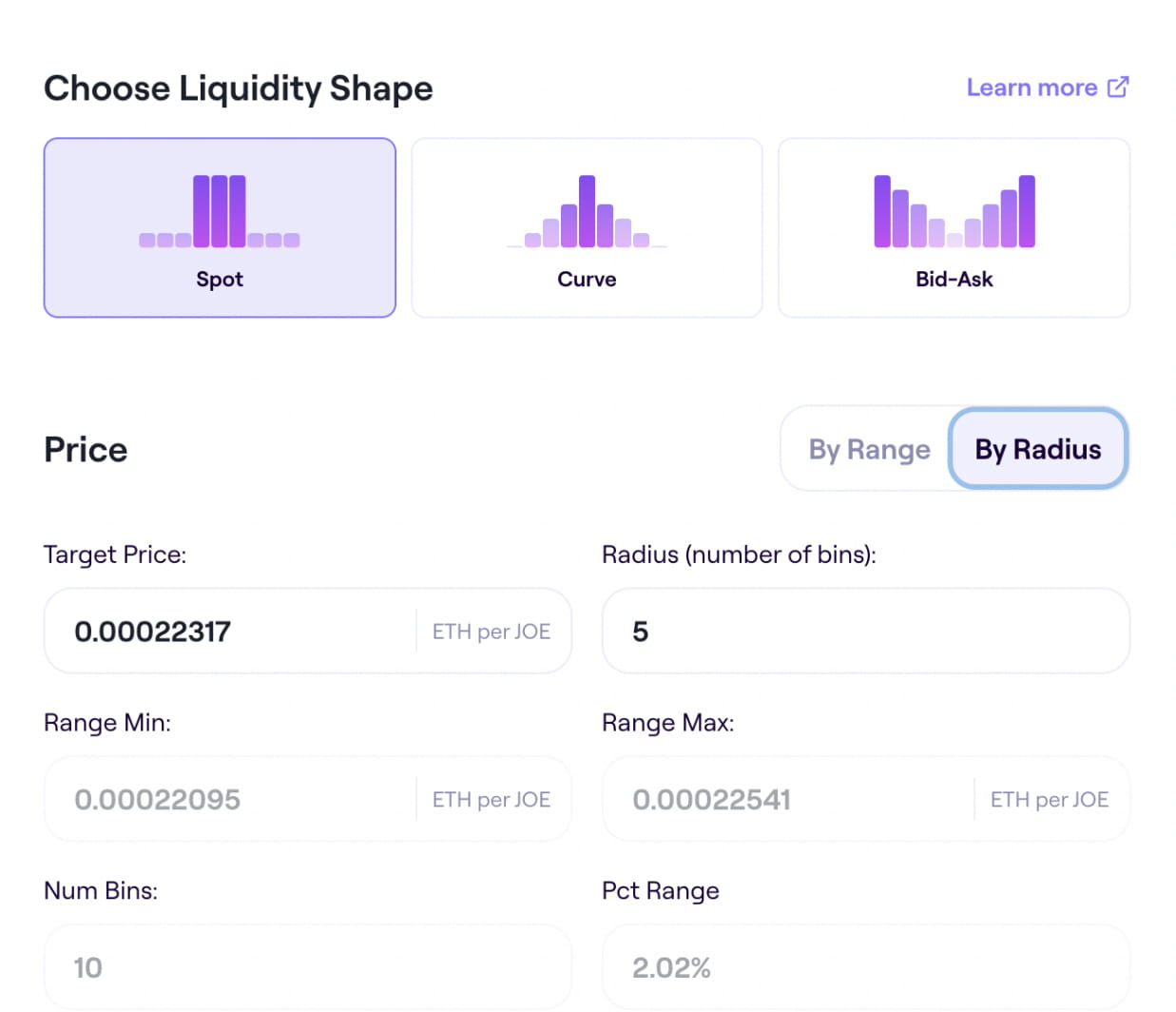
Task: Click the external link icon beside Learn more
Action: (1118, 88)
